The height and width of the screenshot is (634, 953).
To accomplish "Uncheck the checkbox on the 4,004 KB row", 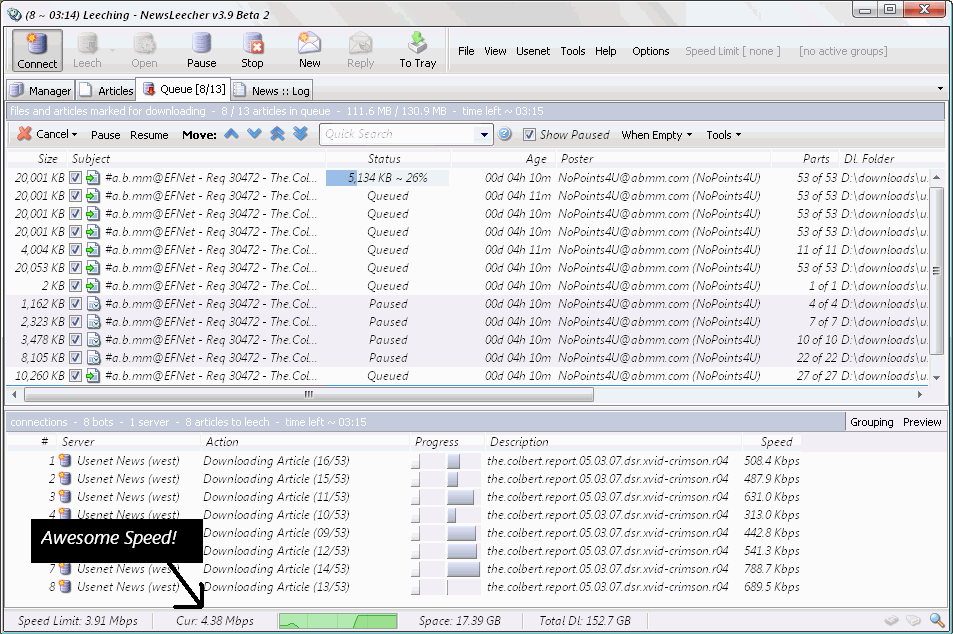I will (75, 250).
